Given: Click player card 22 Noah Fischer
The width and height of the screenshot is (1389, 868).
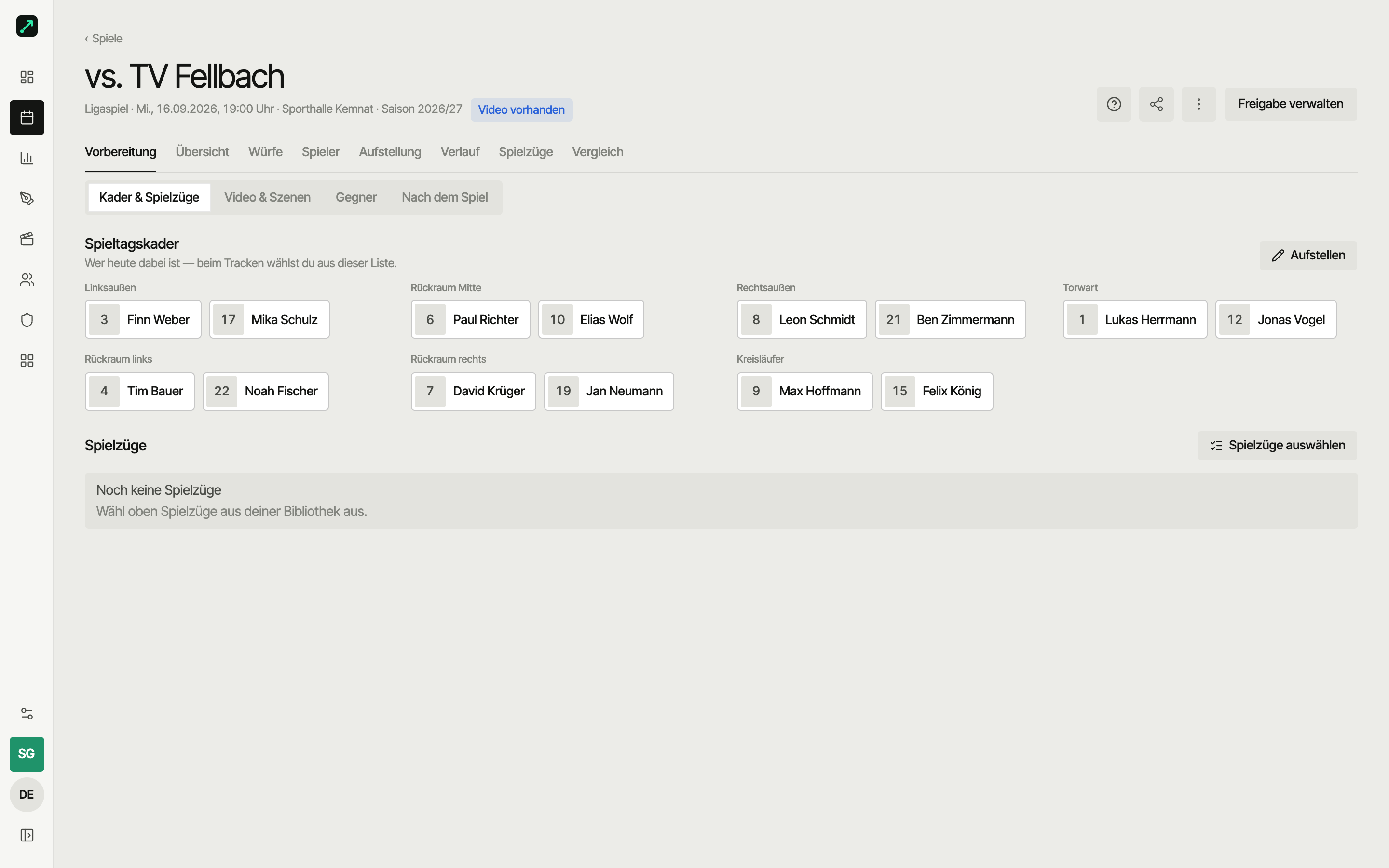Looking at the screenshot, I should coord(265,392).
